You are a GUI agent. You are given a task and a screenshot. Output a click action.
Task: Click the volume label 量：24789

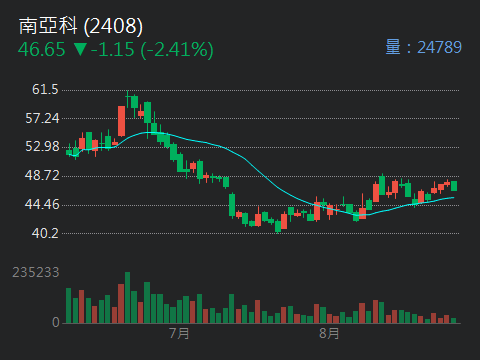(x=424, y=47)
